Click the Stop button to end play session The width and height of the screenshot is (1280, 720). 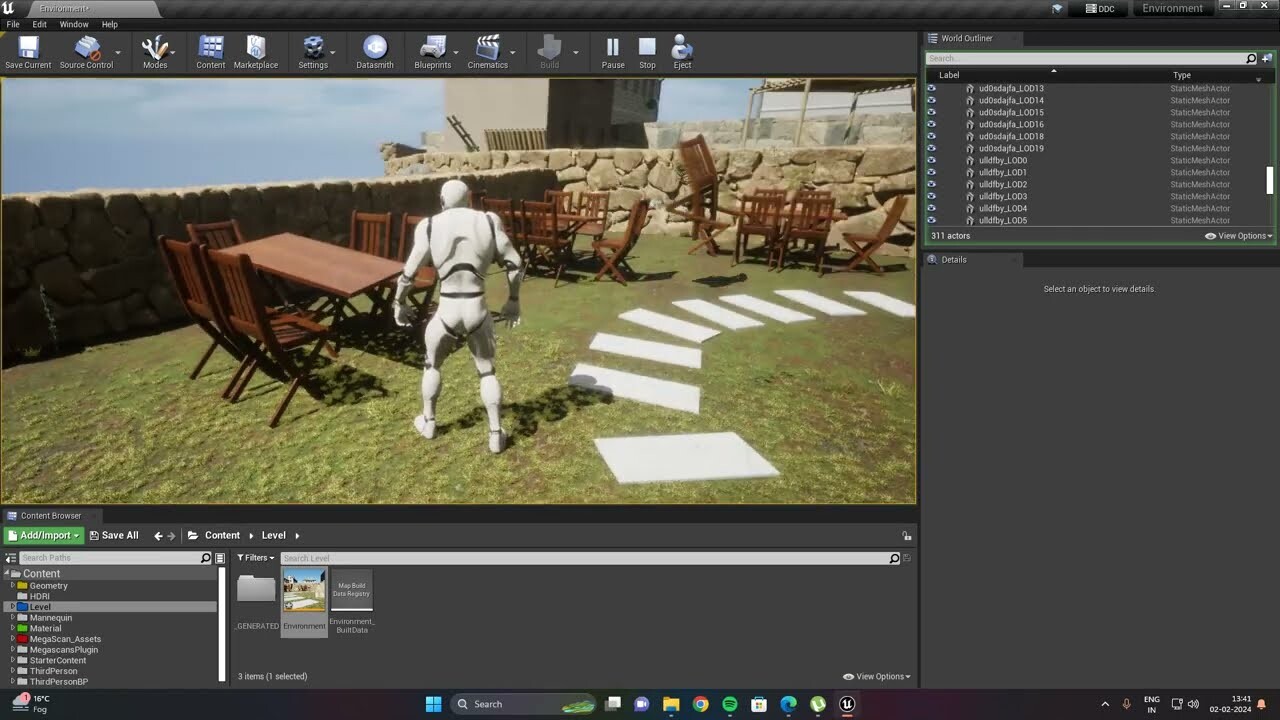pos(647,48)
